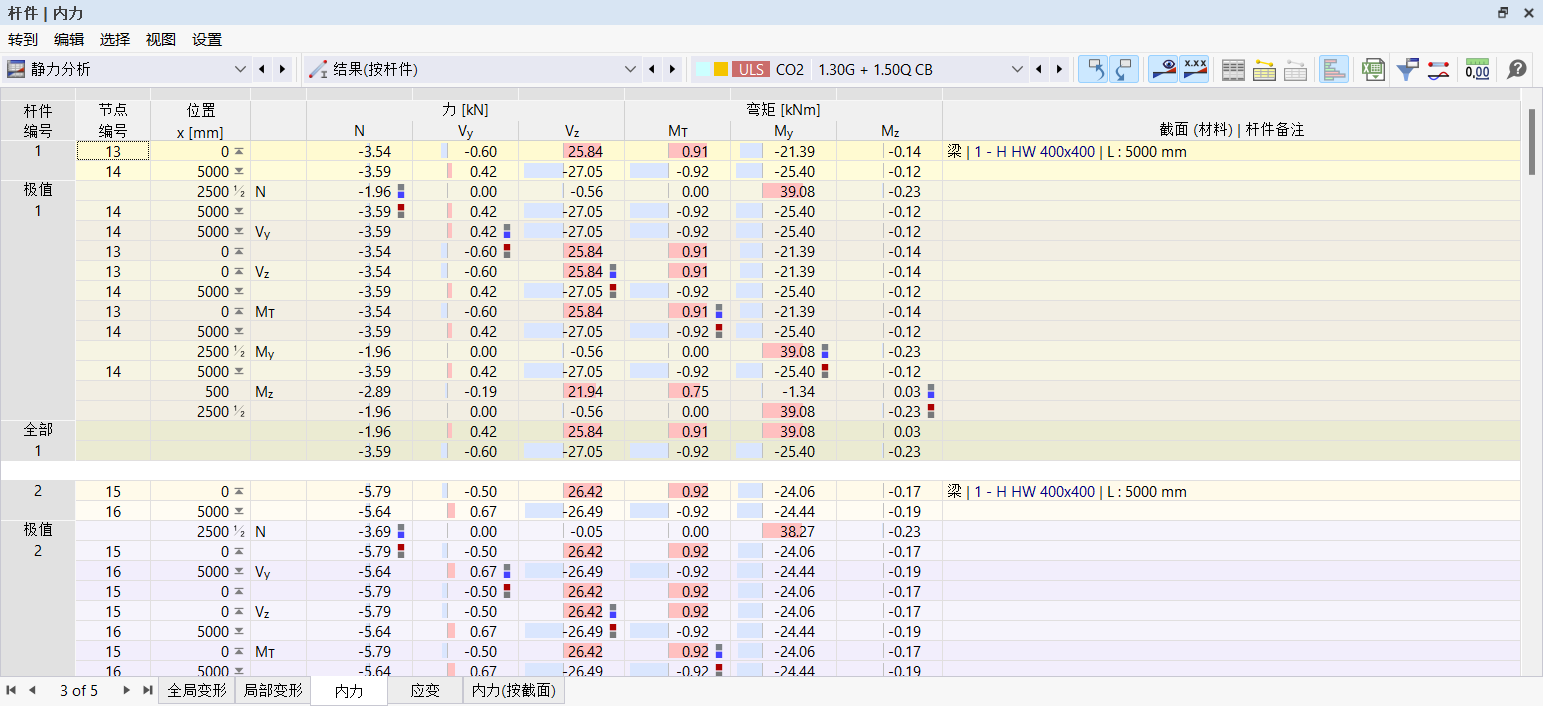The width and height of the screenshot is (1543, 706).
Task: Toggle select-in-graphic sync button
Action: click(1093, 69)
